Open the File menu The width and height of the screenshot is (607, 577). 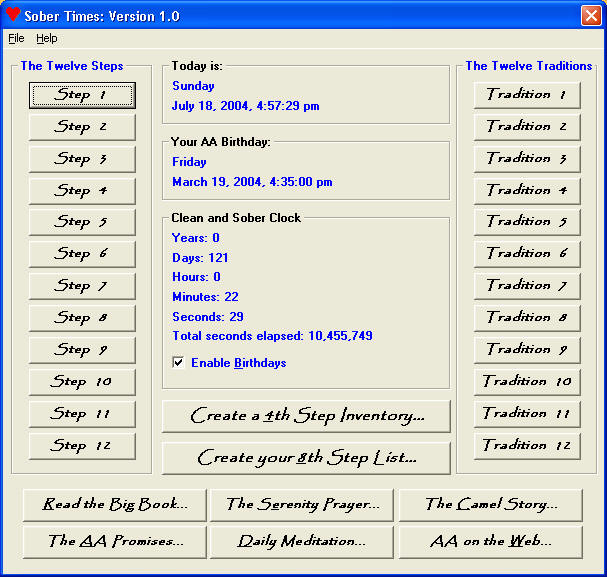click(16, 38)
